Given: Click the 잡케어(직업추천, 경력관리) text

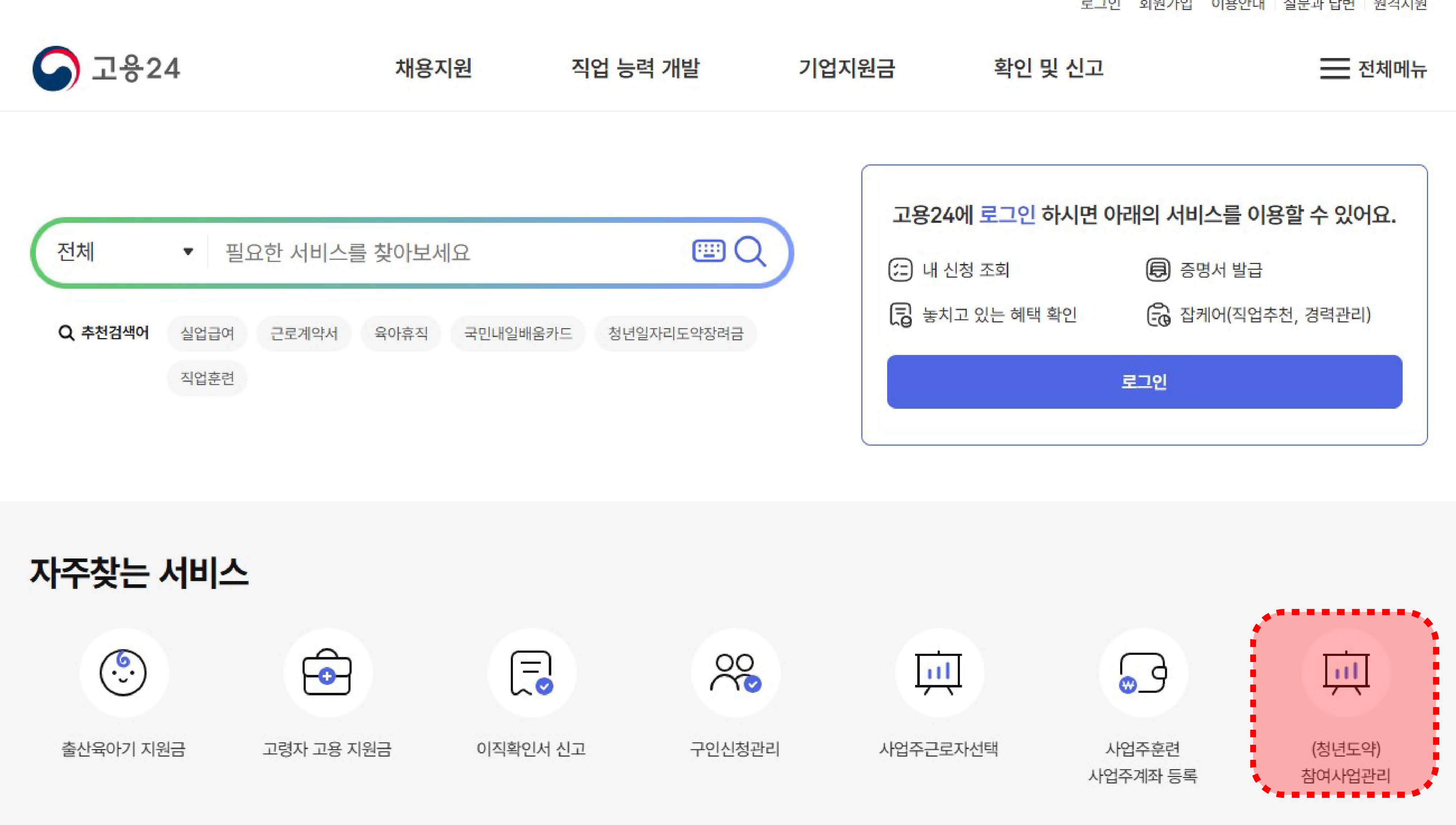Looking at the screenshot, I should 1275,315.
